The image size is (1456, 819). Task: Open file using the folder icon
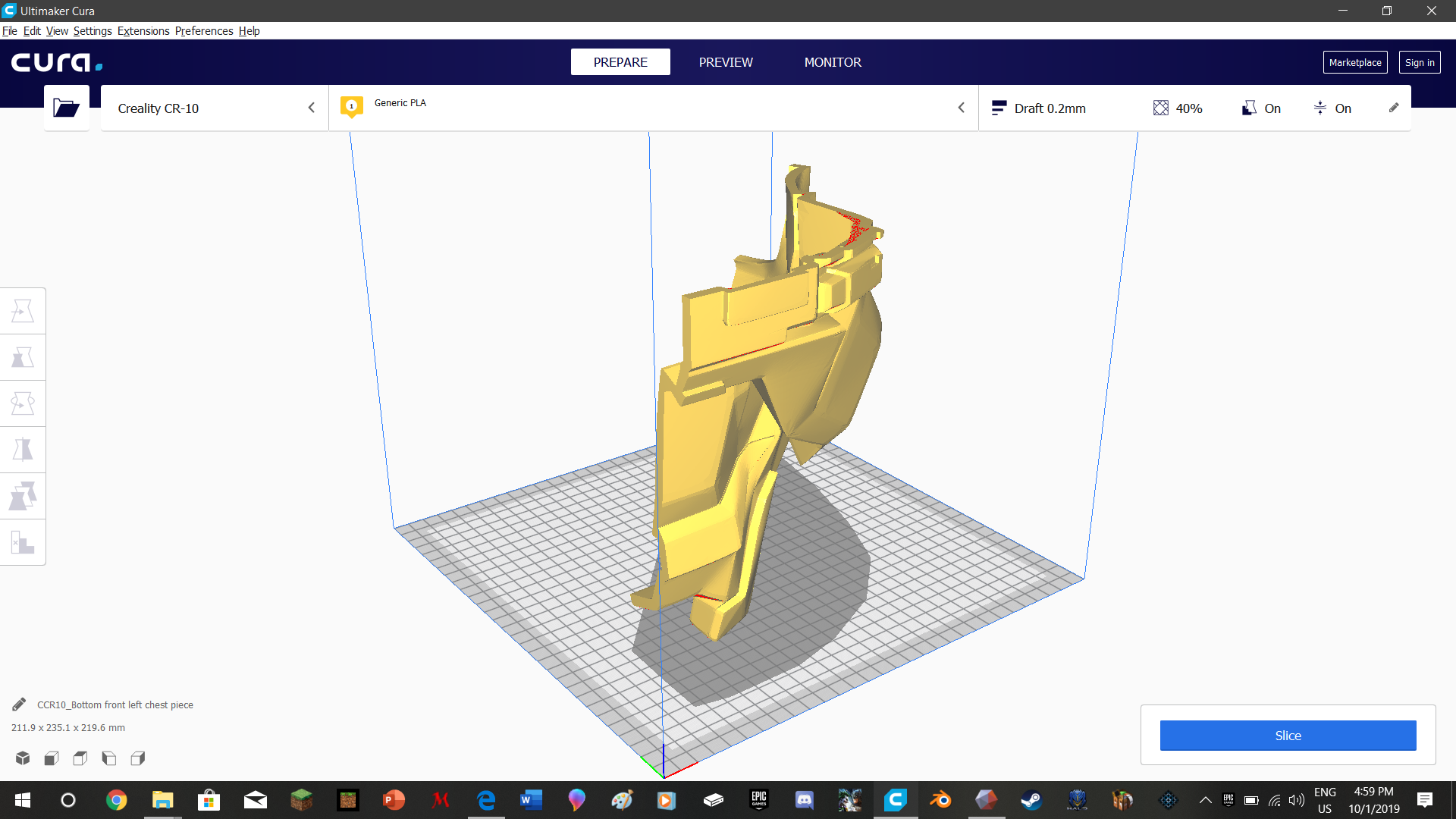(66, 108)
